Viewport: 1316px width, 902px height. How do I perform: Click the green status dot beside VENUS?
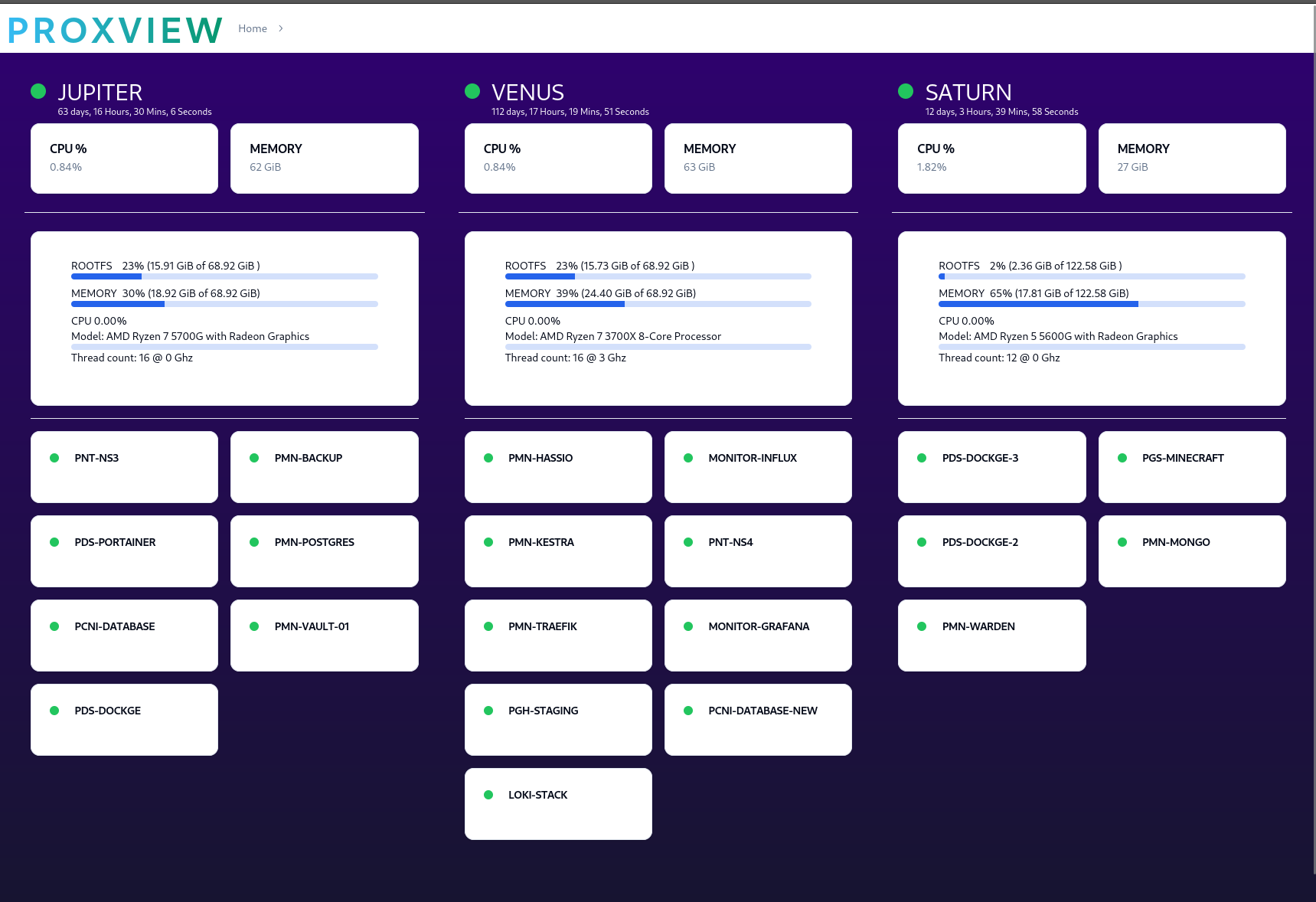[472, 92]
